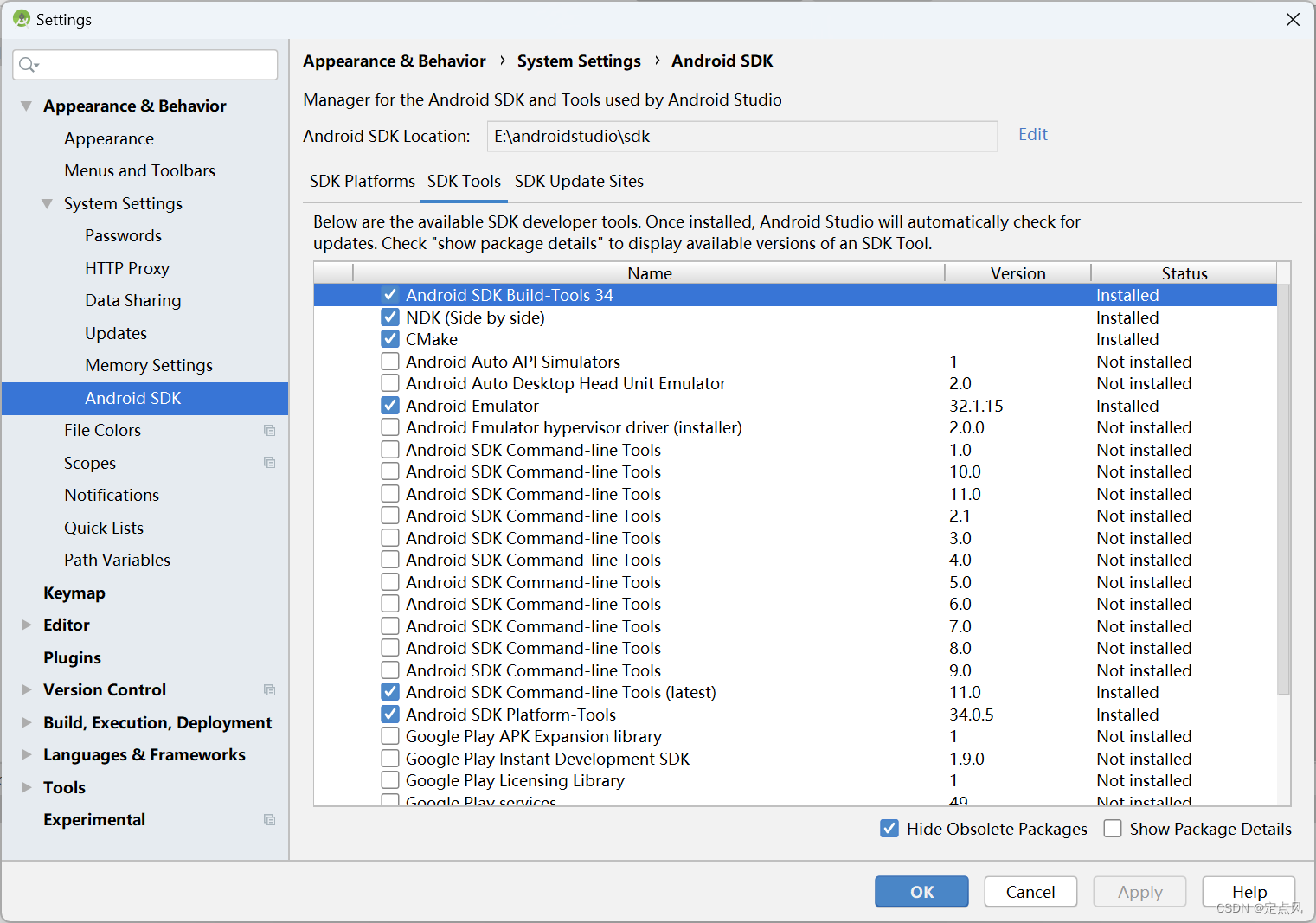Uncheck the Android Emulator checkbox
Screen dimensions: 1316x923
click(x=390, y=406)
